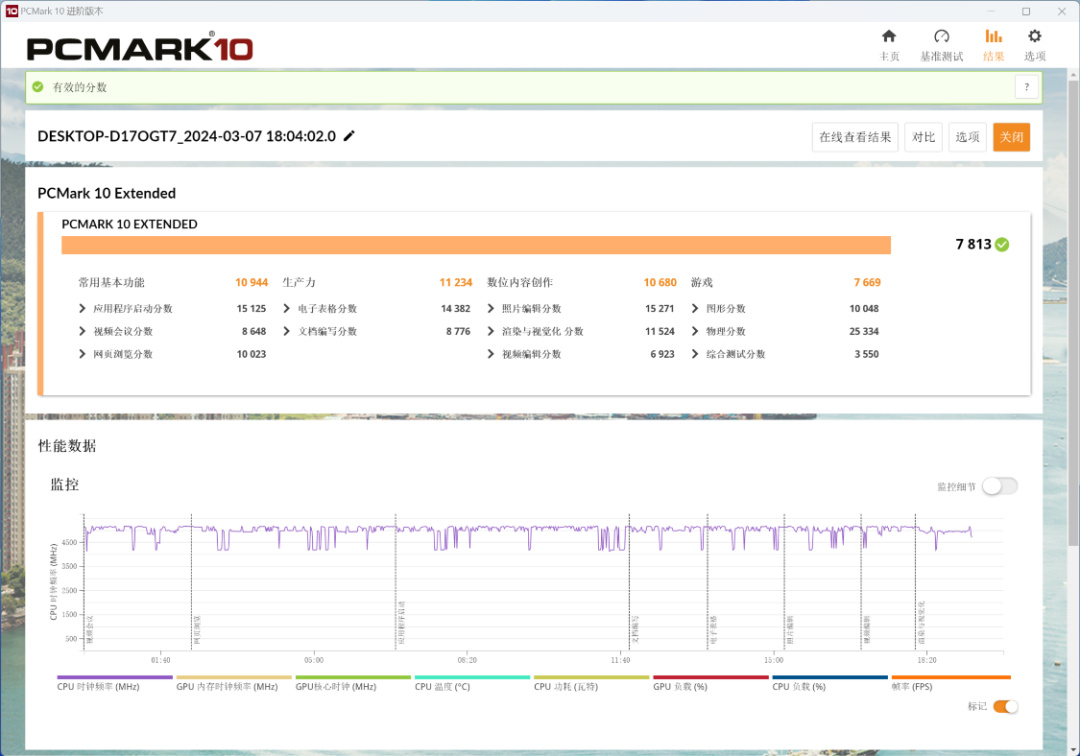Expand 电子表格分数 row
The image size is (1080, 756).
pyautogui.click(x=287, y=308)
